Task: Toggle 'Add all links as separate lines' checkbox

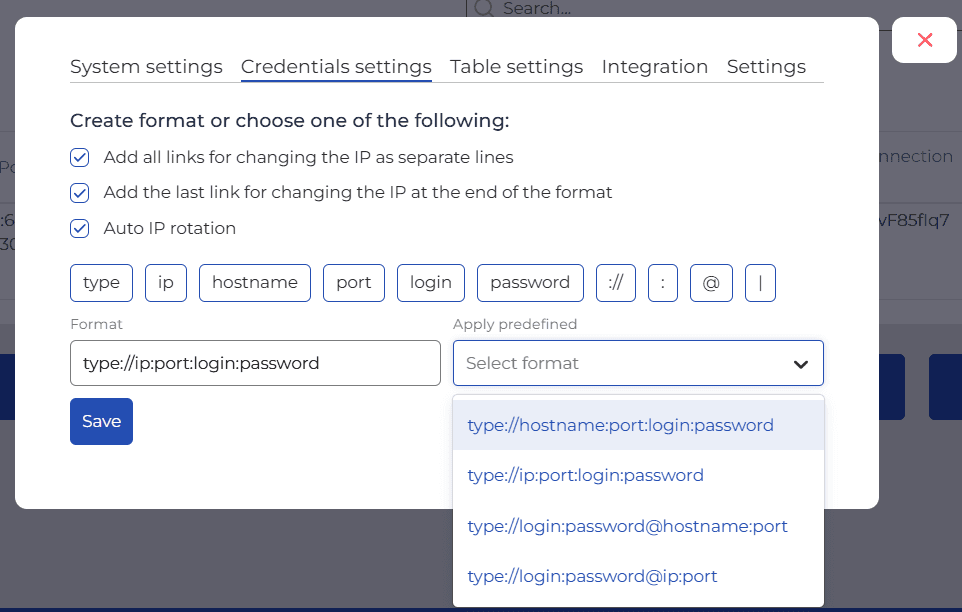Action: [x=80, y=157]
